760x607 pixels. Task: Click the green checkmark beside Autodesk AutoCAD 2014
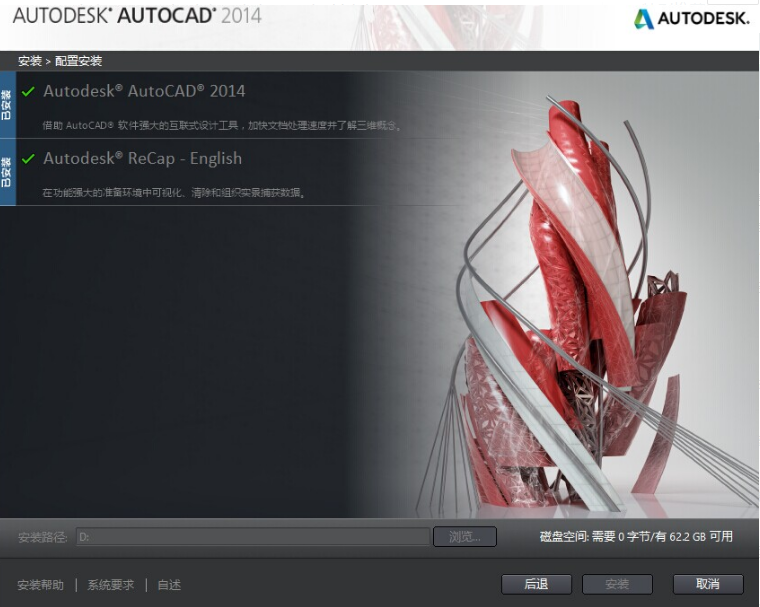[28, 91]
